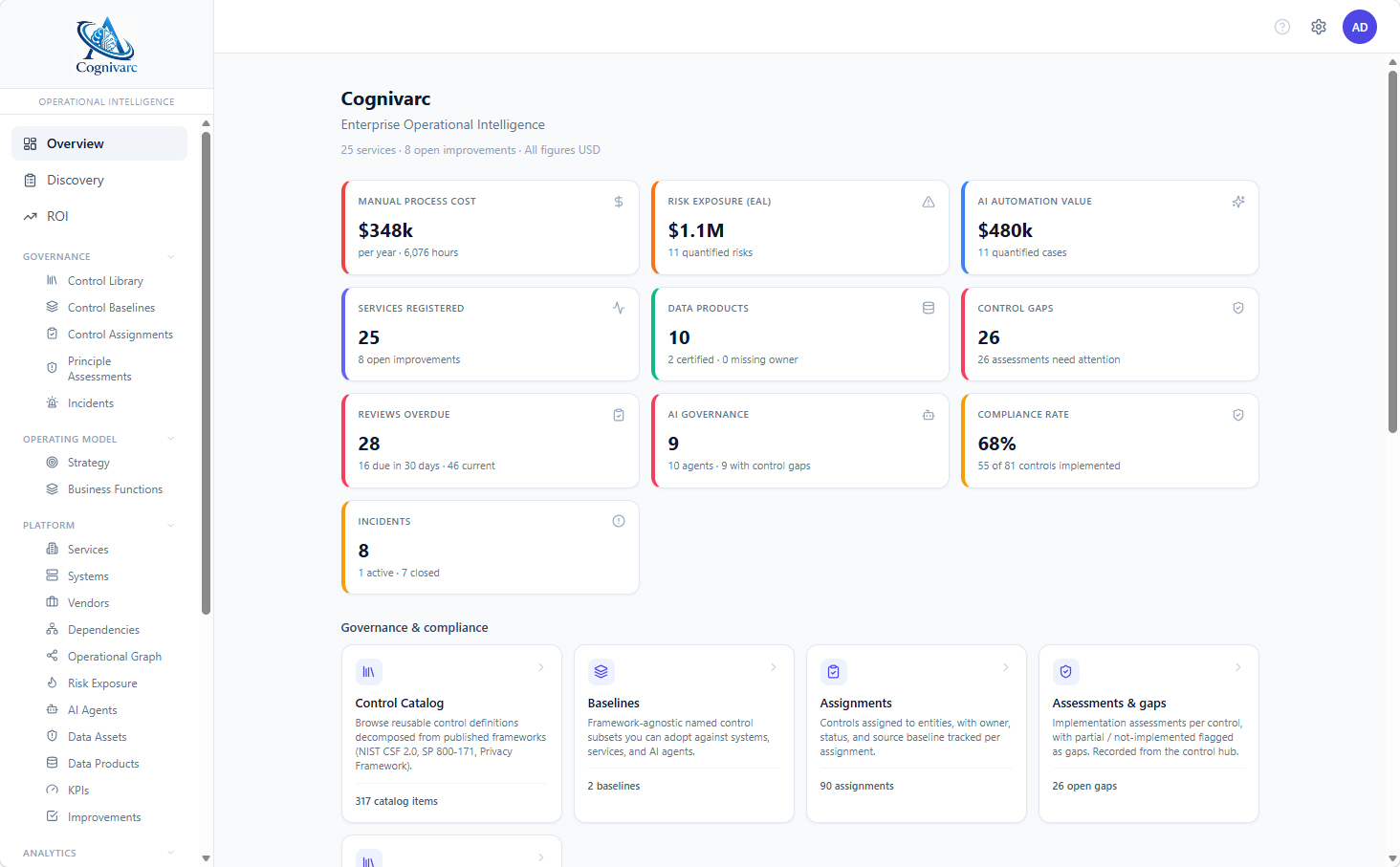
Task: Click the warning triangle on Risk Exposure card
Action: click(929, 202)
